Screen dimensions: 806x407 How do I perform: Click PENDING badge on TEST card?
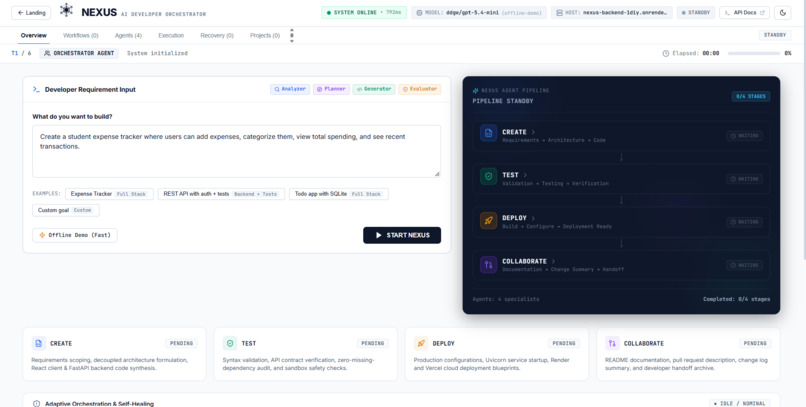coord(373,343)
